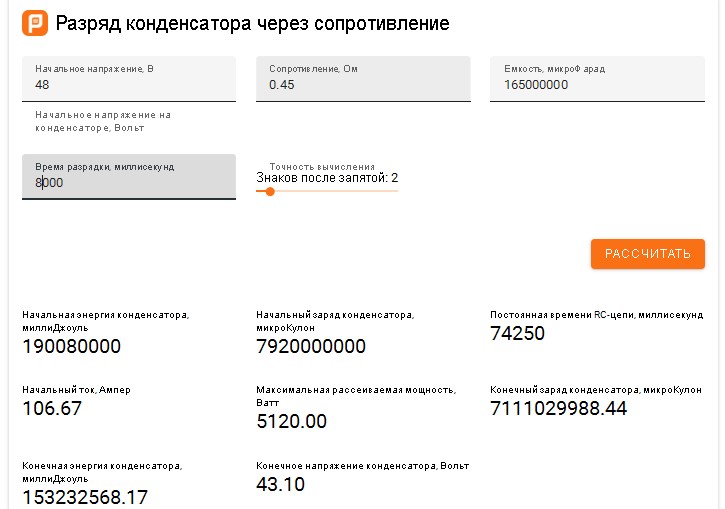This screenshot has width=725, height=509.
Task: Click the RC time constant value 74250
Action: coord(517,333)
